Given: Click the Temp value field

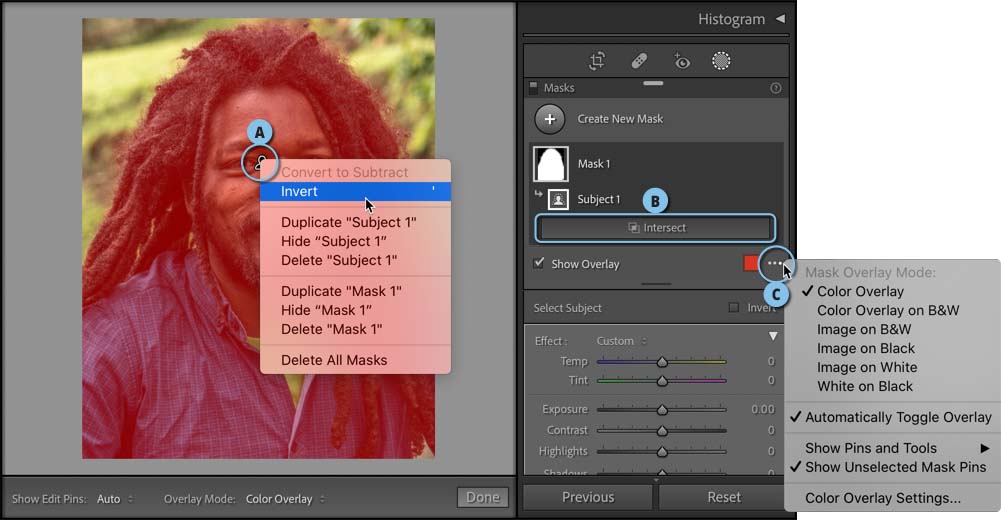Looking at the screenshot, I should pyautogui.click(x=771, y=361).
